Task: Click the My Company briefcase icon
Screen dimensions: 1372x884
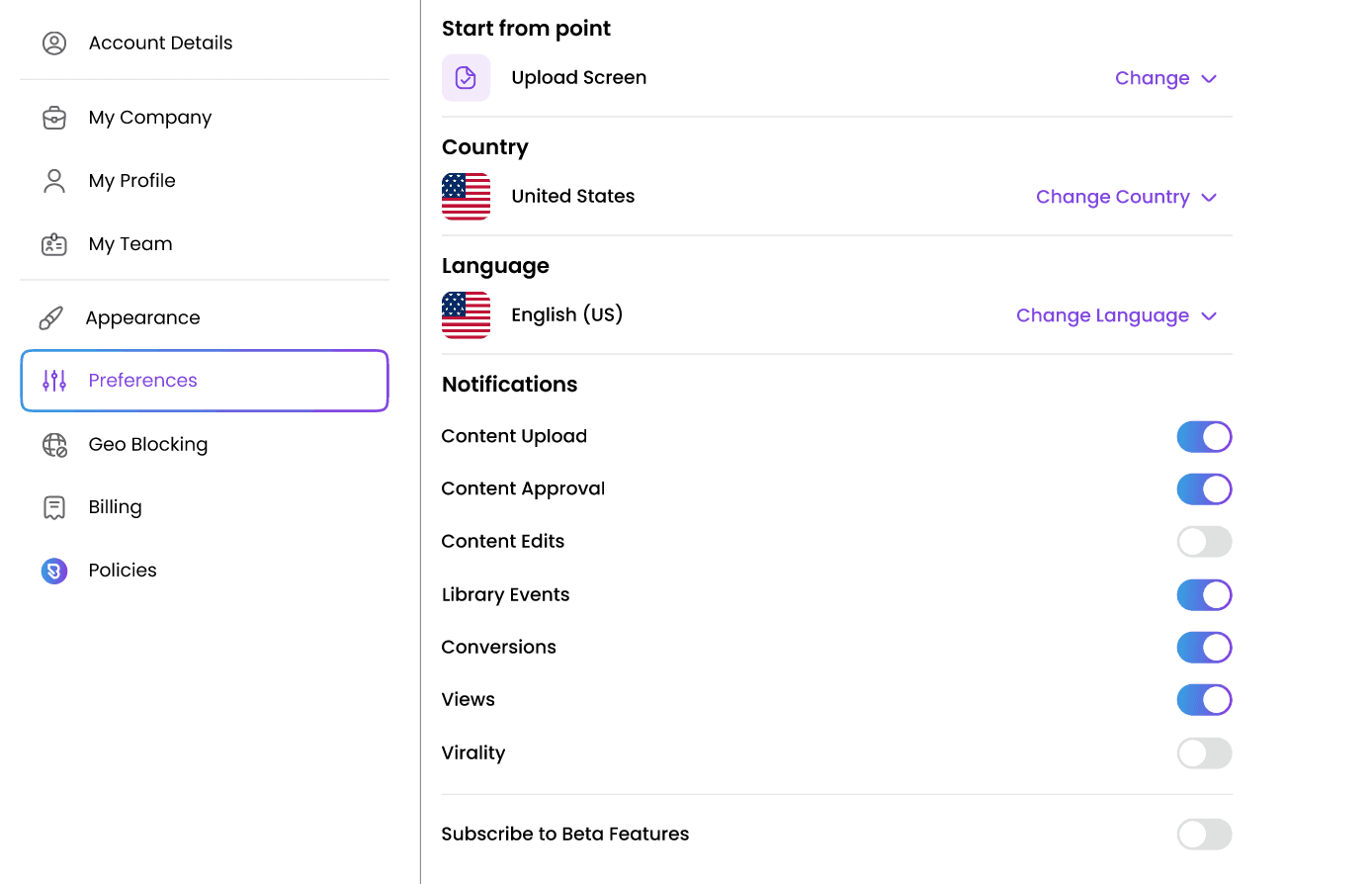Action: coord(54,118)
